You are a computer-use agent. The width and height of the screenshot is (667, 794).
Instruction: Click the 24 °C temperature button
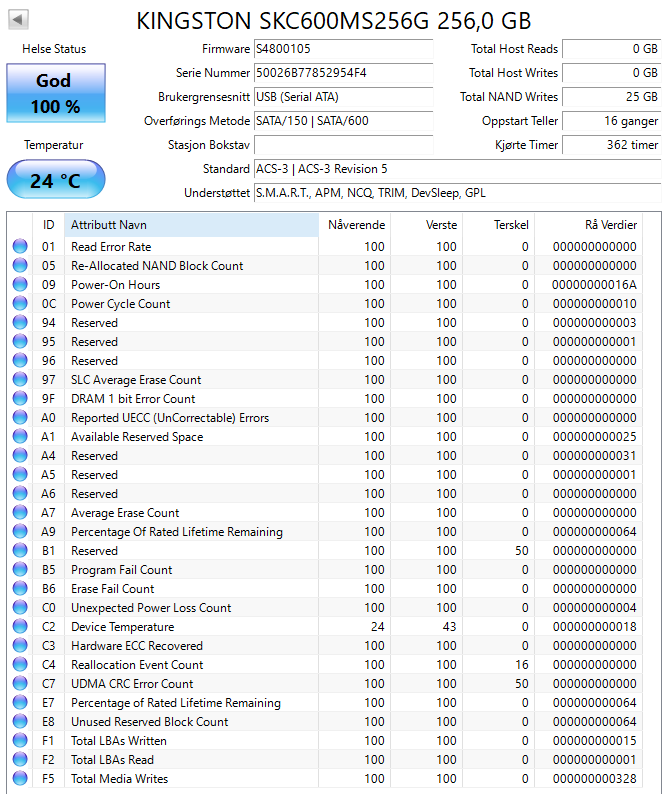pyautogui.click(x=56, y=180)
